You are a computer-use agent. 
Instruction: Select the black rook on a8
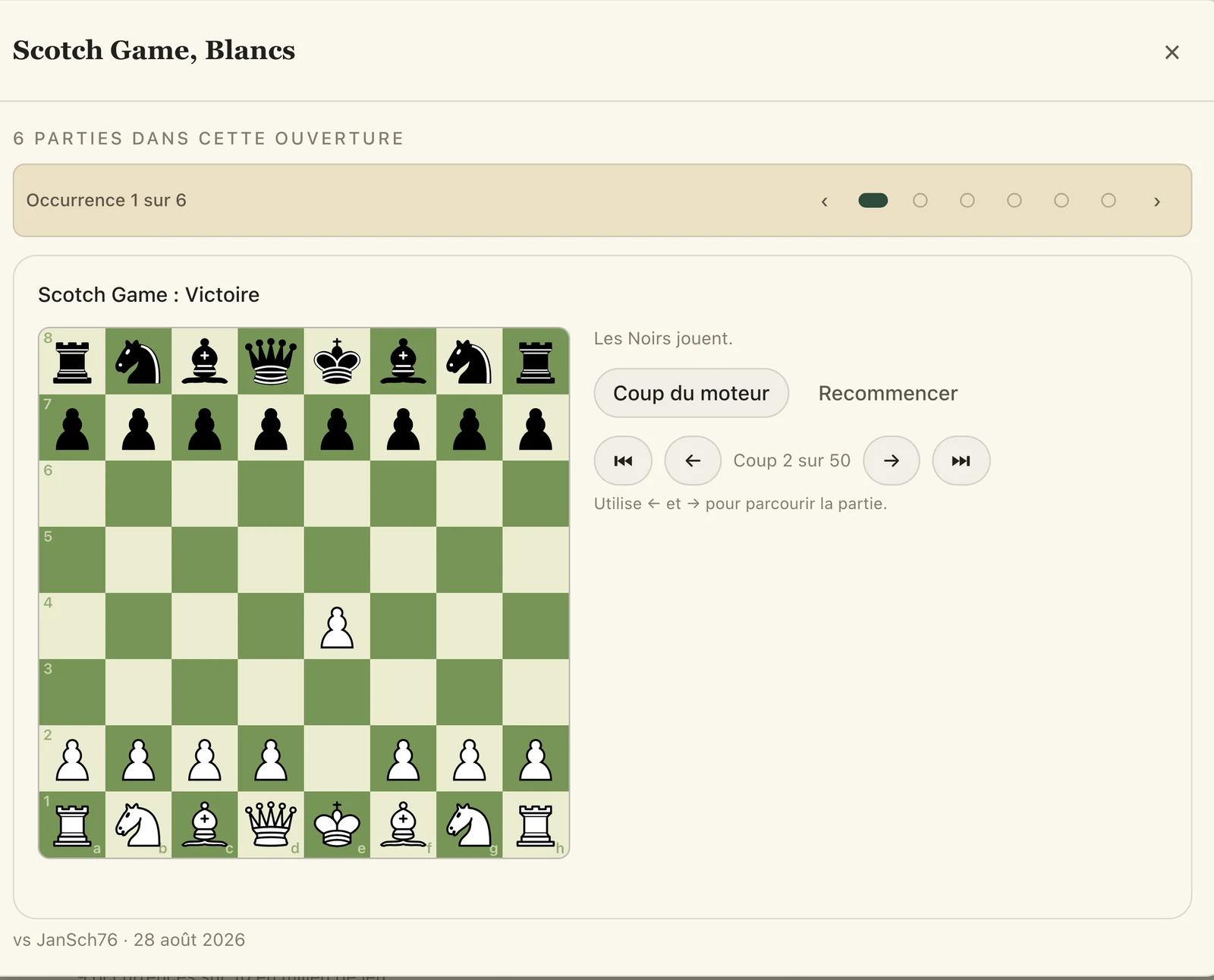pyautogui.click(x=72, y=362)
